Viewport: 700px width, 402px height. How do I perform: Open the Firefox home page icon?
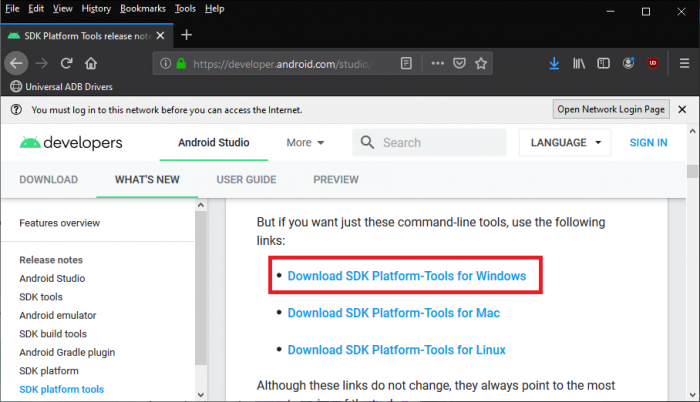click(91, 63)
